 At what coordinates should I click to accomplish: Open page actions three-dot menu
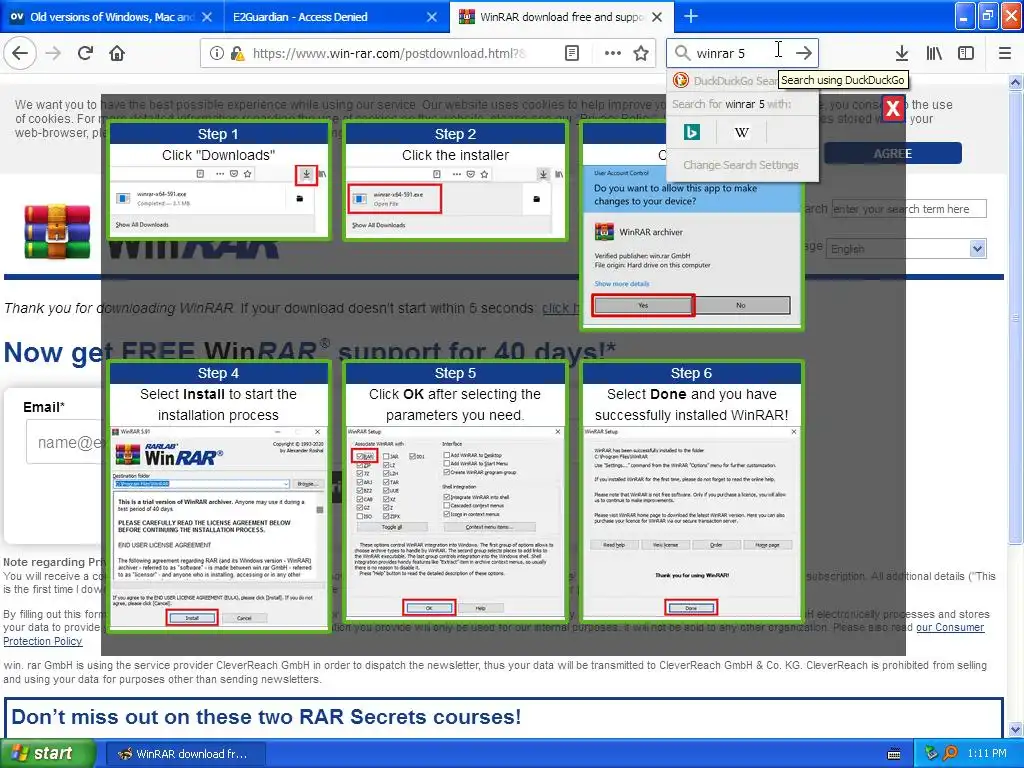(x=613, y=53)
